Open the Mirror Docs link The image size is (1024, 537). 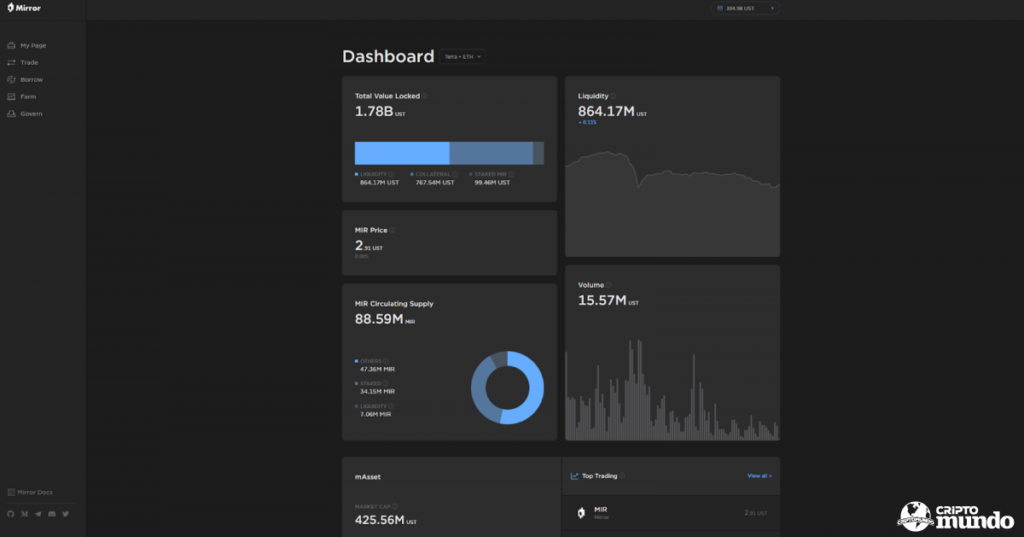click(36, 492)
